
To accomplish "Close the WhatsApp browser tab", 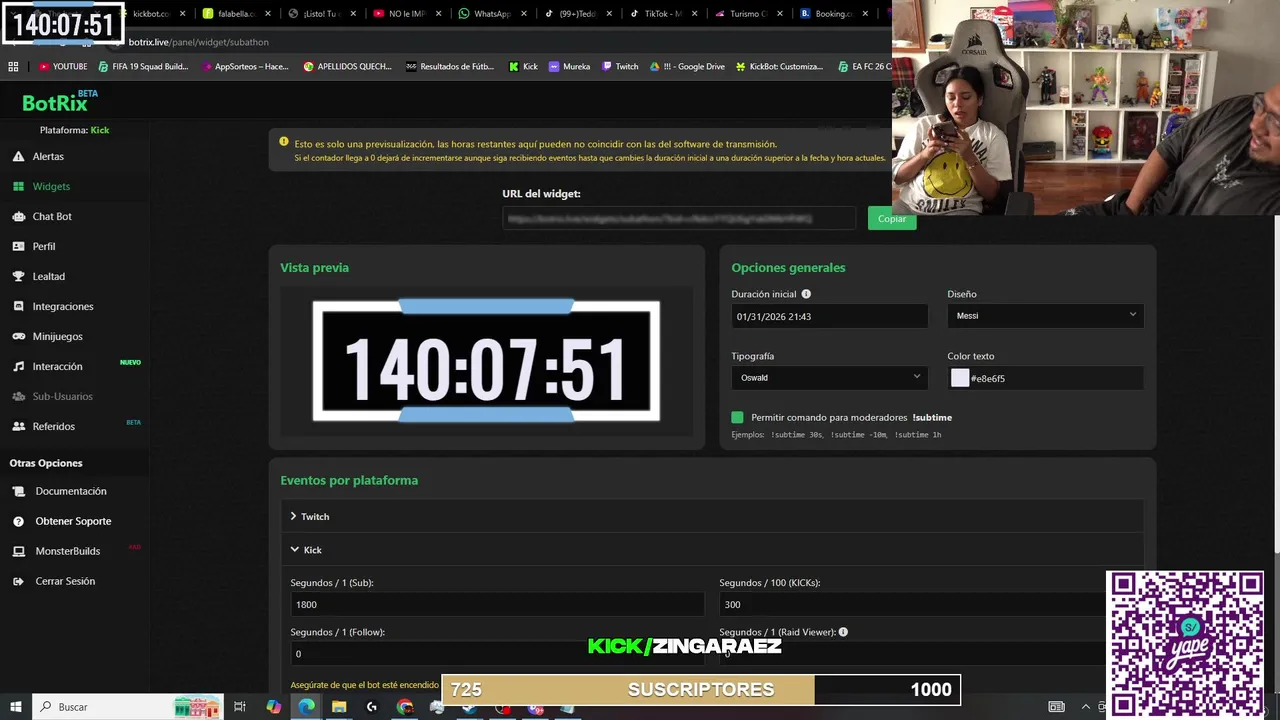I will tap(523, 14).
